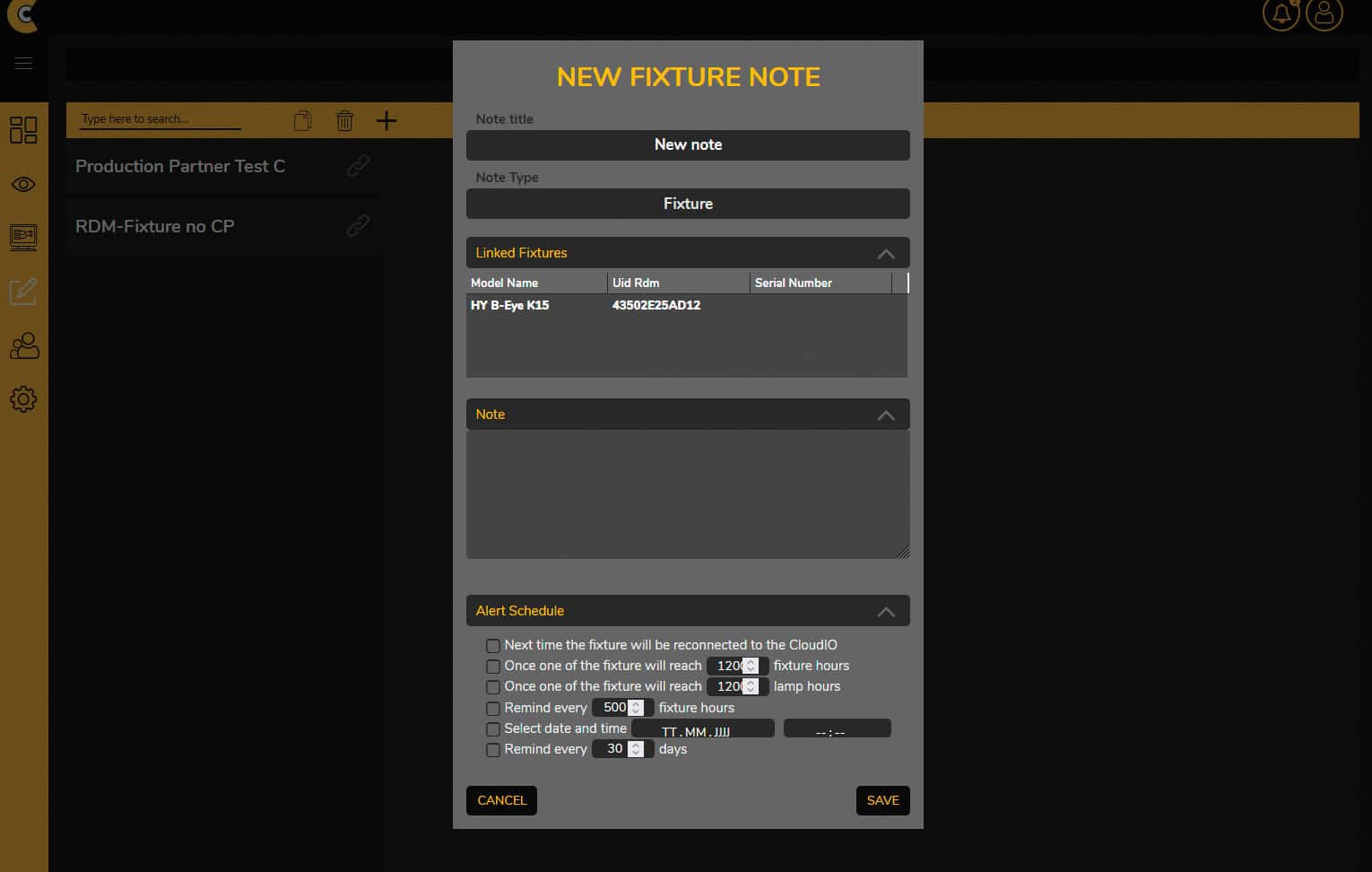Screen dimensions: 1372x872
Task: Click the eye monitoring icon in sidebar
Action: pos(23,185)
